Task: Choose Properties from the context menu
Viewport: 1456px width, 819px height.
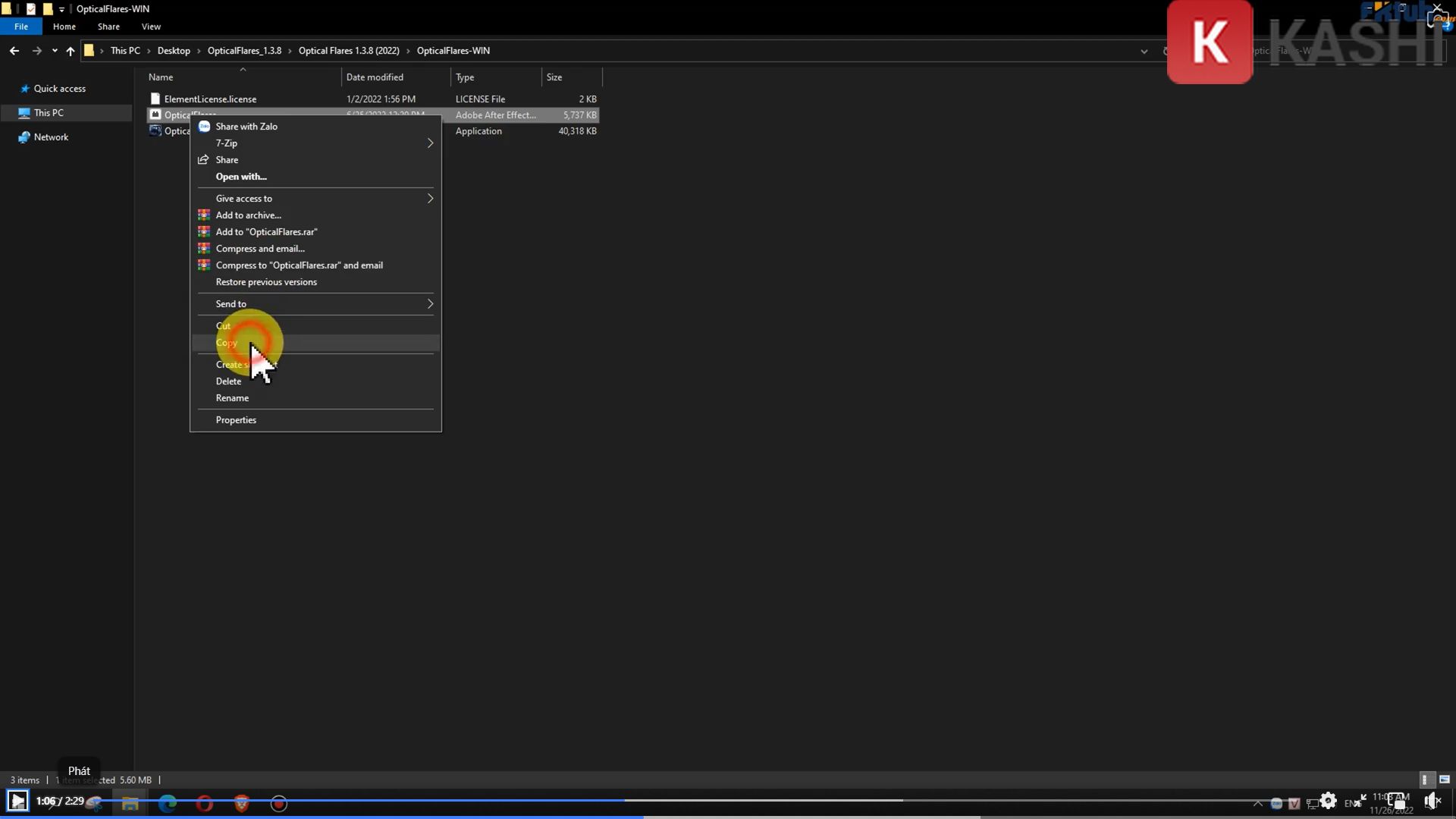Action: [x=236, y=420]
